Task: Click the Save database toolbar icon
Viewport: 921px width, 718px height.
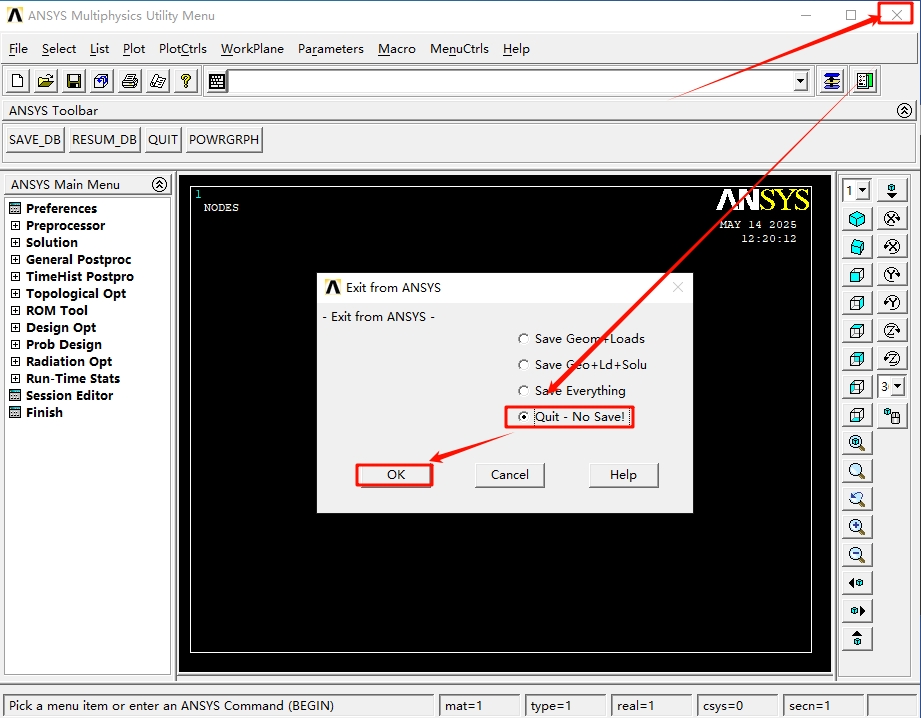Action: click(74, 81)
